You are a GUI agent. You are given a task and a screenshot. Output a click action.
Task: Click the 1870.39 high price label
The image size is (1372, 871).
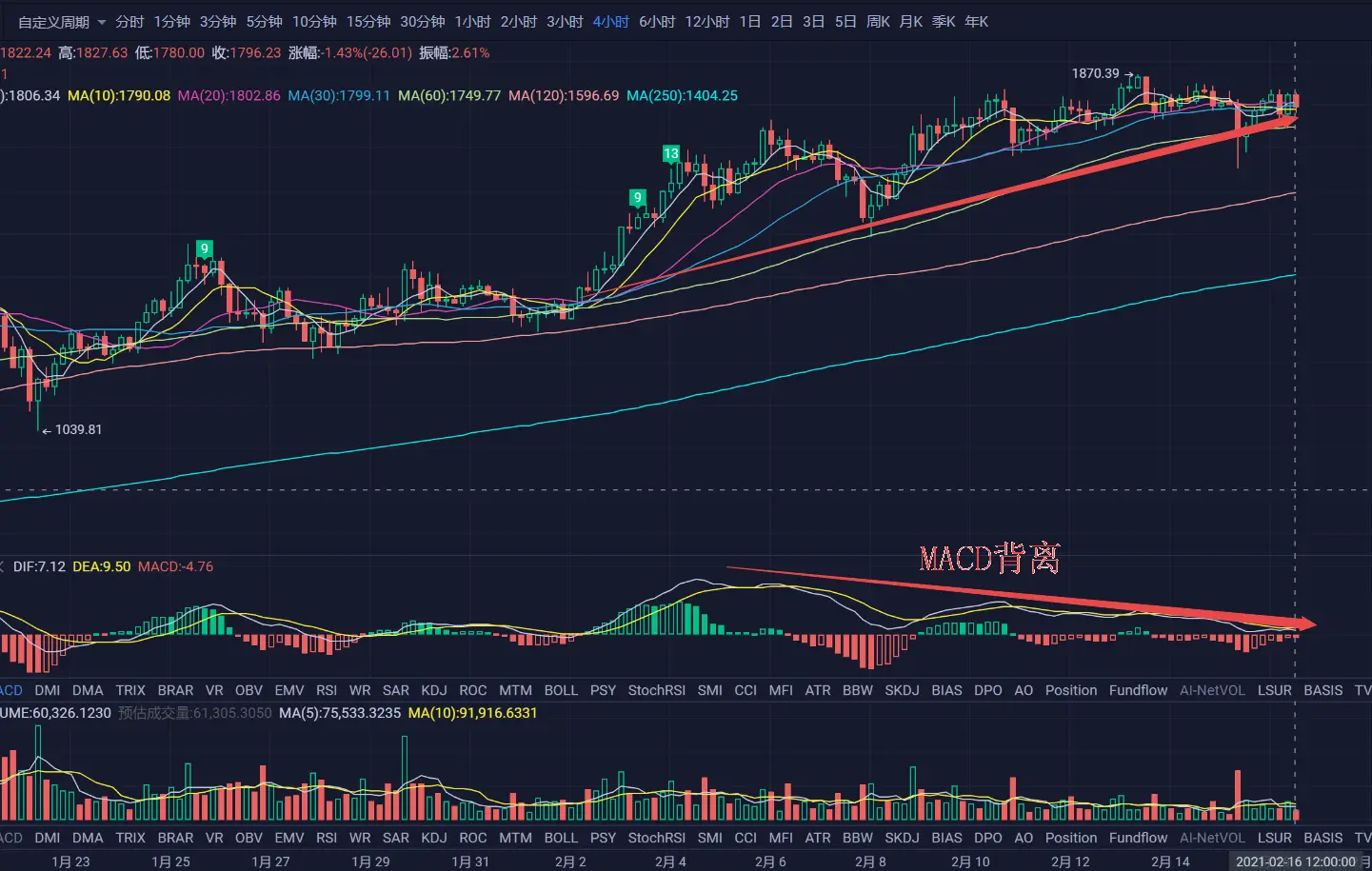coord(1096,73)
